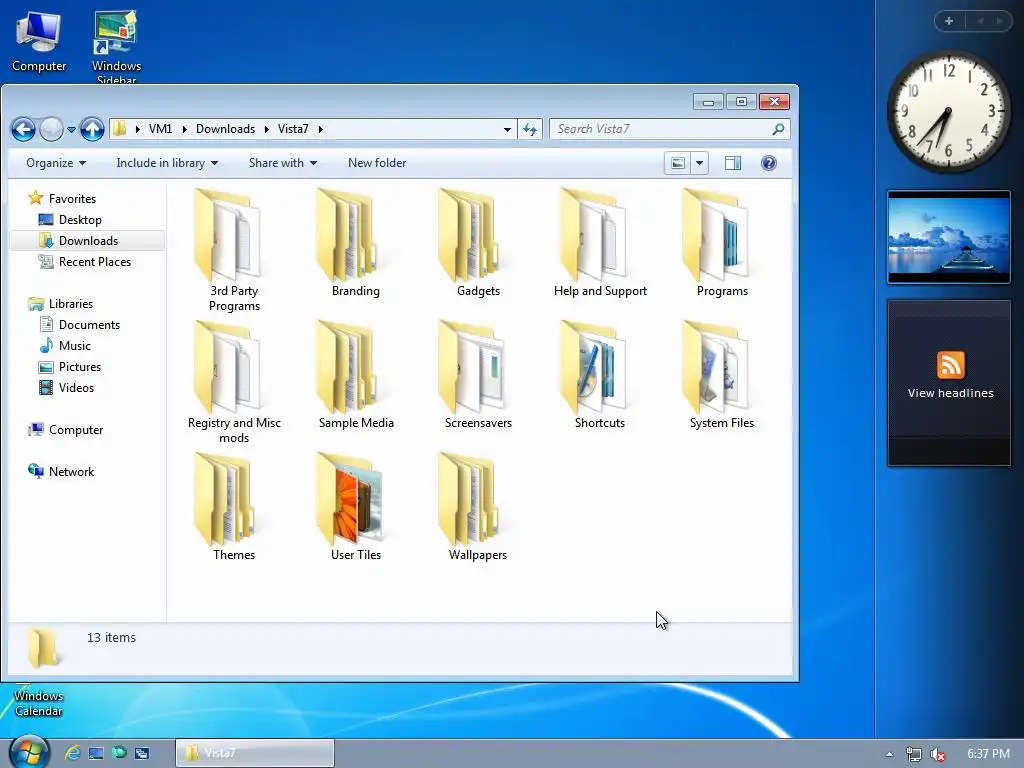The image size is (1024, 768).
Task: Expand the arrow after VM1 in address bar
Action: pos(185,129)
